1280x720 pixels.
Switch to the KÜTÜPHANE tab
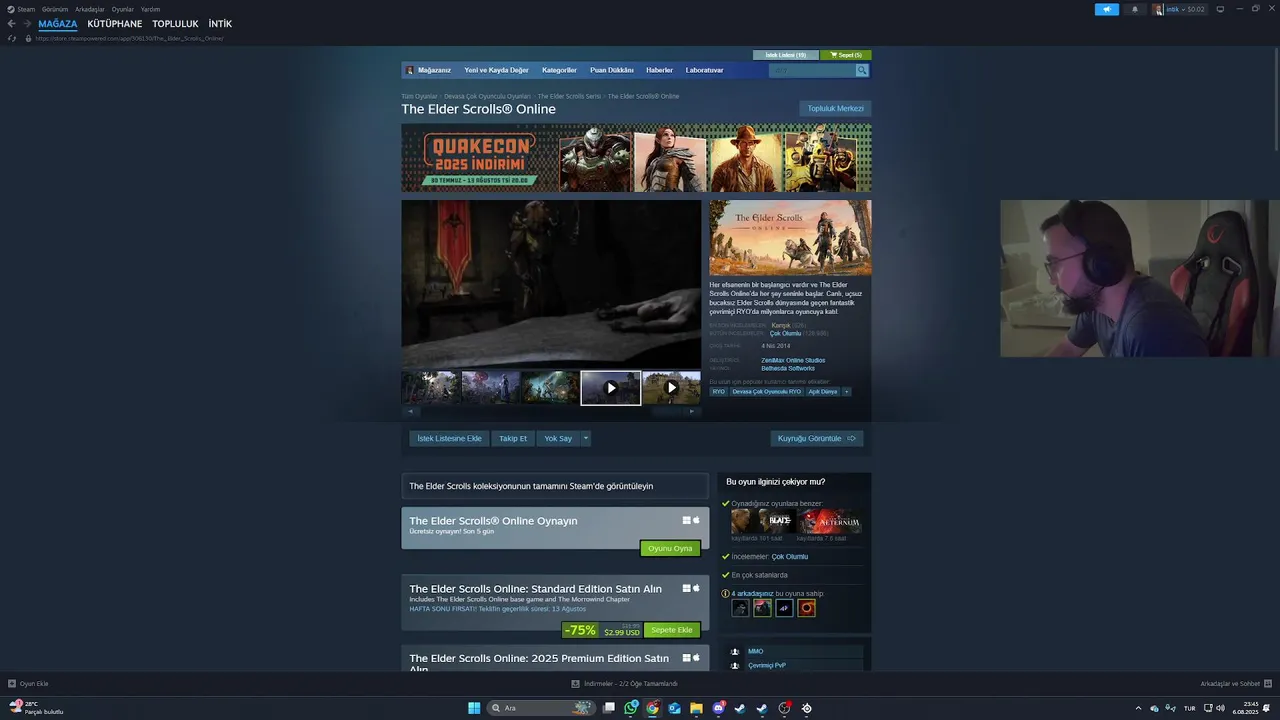115,24
